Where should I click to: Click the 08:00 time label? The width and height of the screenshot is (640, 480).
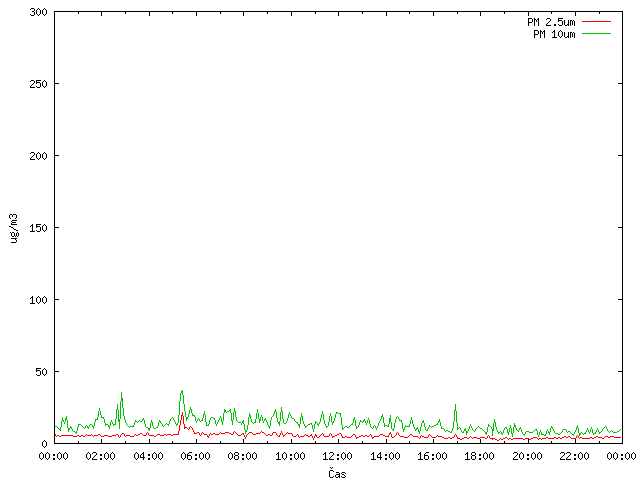242,456
